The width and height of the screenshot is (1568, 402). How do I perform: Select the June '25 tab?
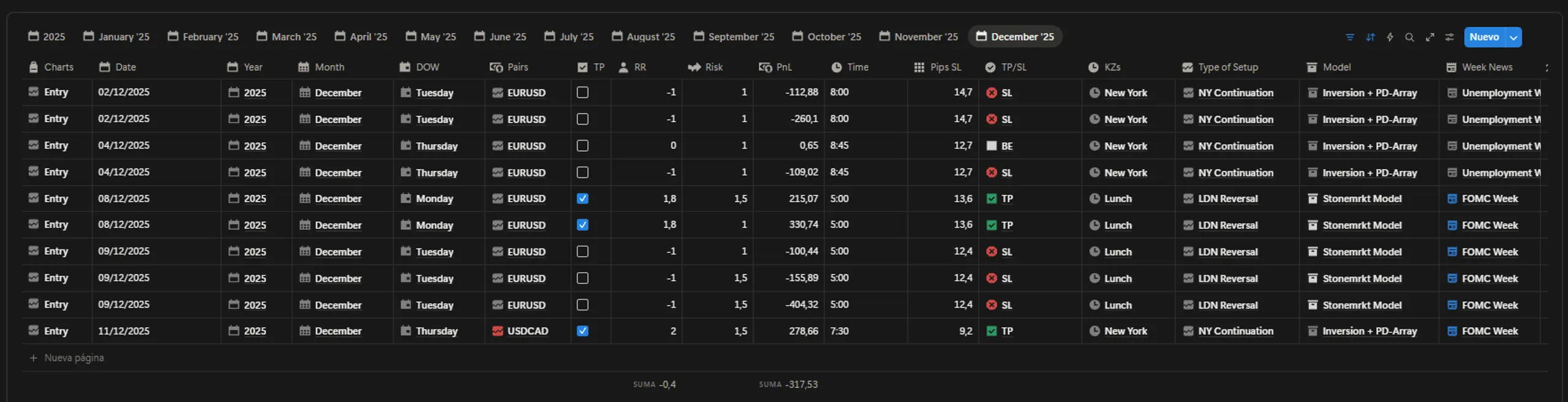[x=500, y=37]
